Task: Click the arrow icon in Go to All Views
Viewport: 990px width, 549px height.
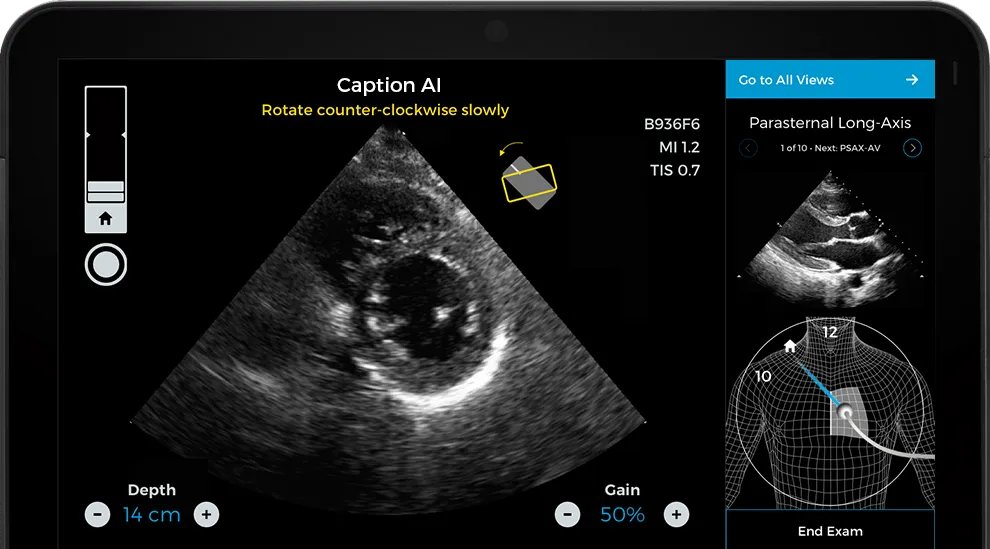Action: pos(912,80)
